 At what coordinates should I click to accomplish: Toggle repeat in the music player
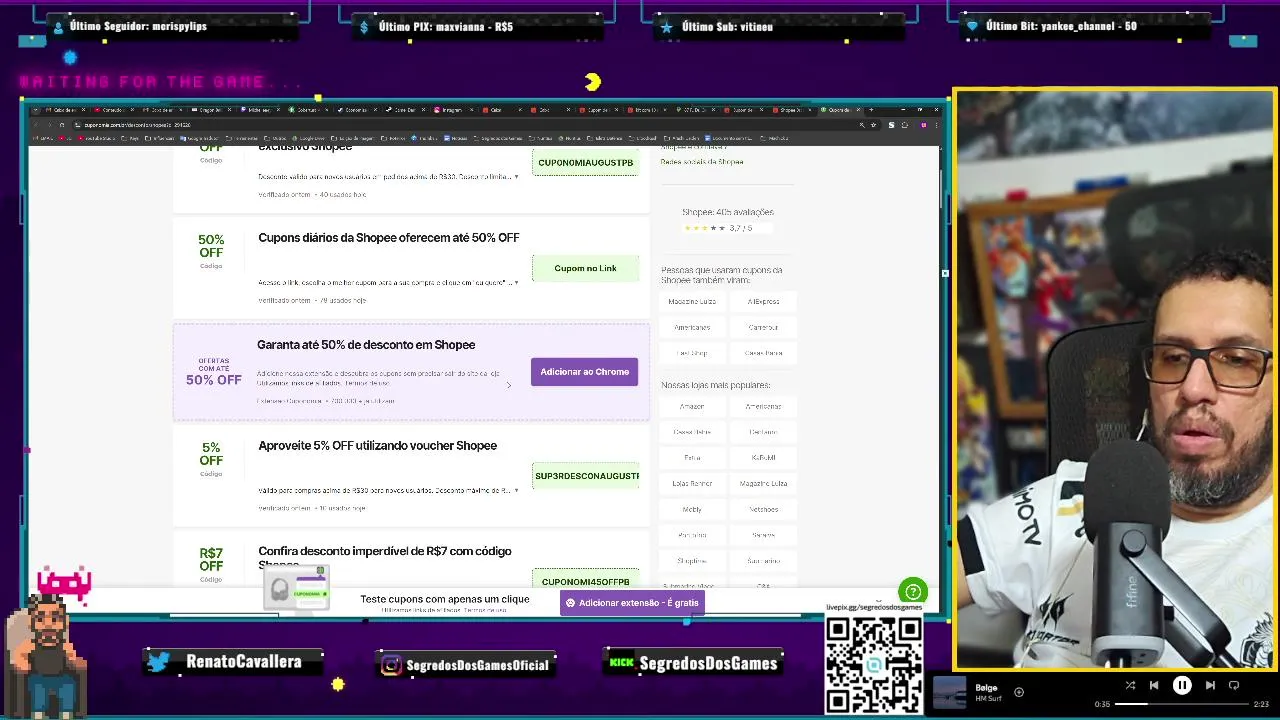tap(1234, 685)
